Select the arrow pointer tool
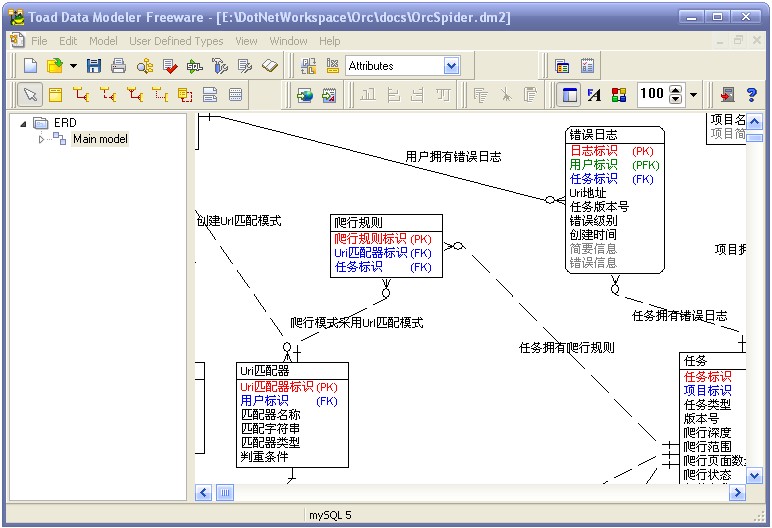The height and width of the screenshot is (528, 772). point(30,94)
